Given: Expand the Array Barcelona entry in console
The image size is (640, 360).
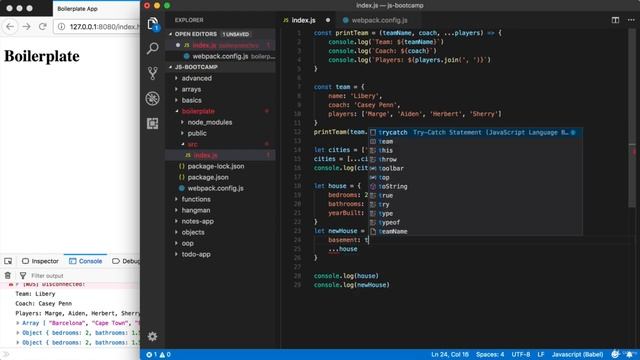Looking at the screenshot, I should click(x=18, y=323).
